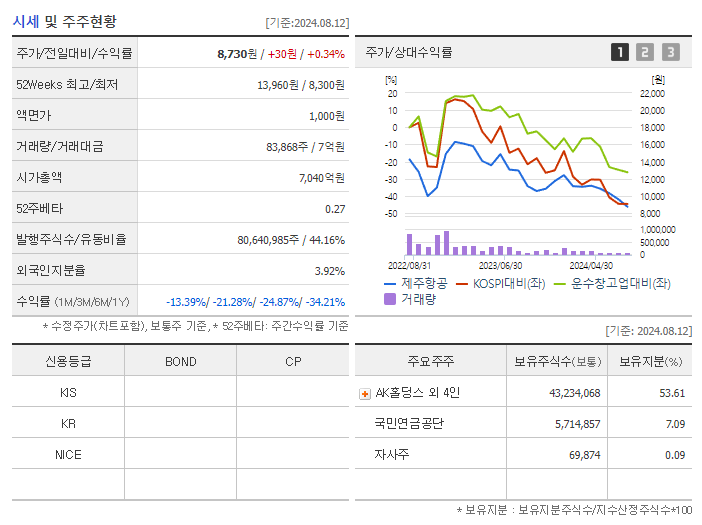Select the 3.92% foreign ownership value

point(330,271)
